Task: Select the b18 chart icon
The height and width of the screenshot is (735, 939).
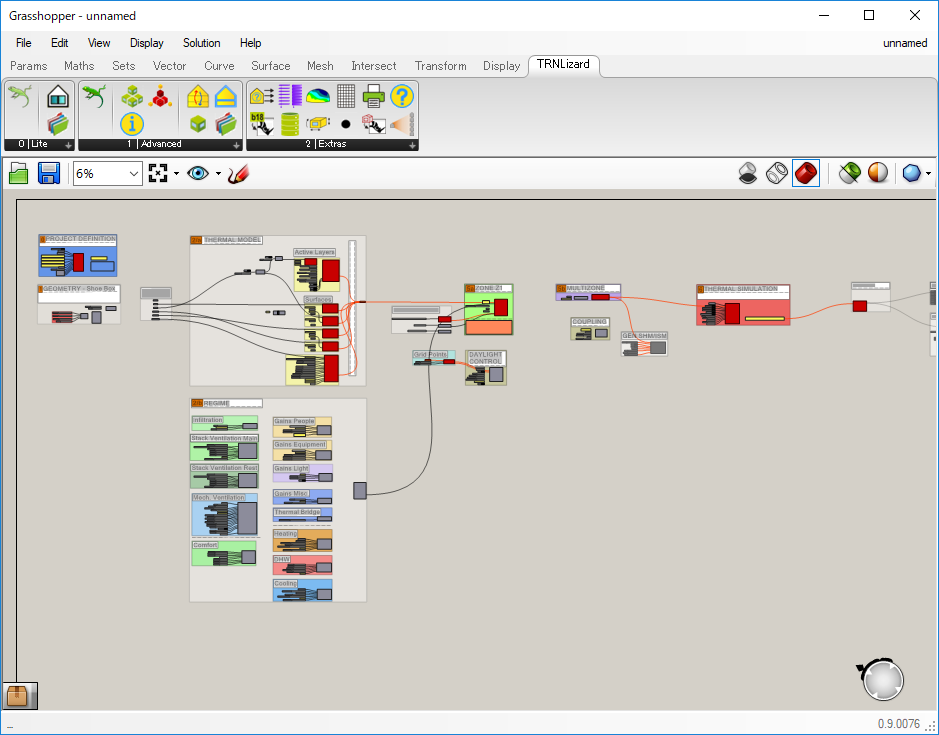Action: tap(261, 124)
